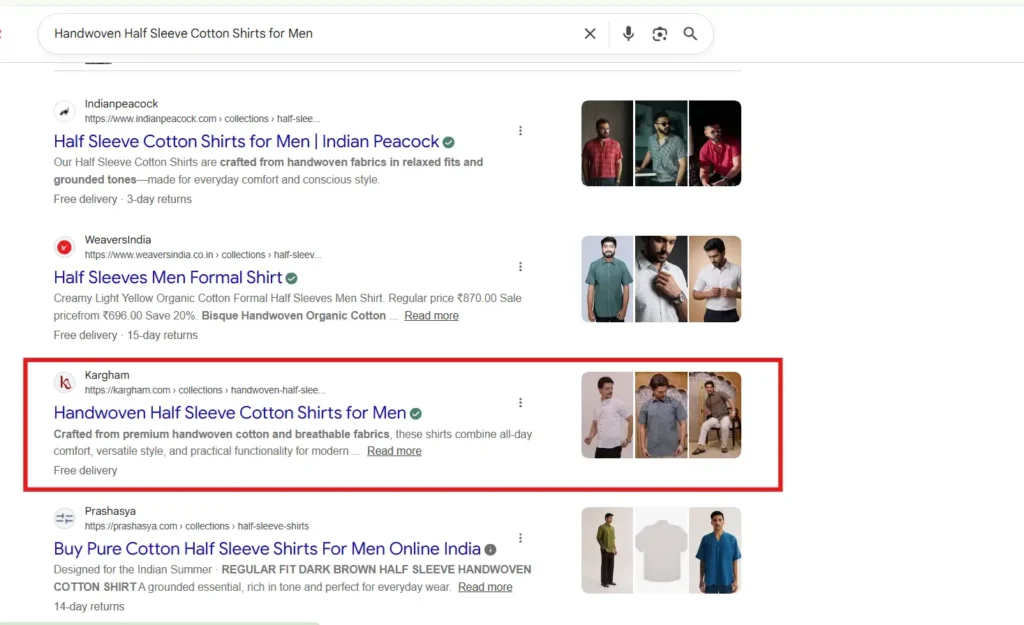The height and width of the screenshot is (625, 1024).
Task: Submit search with the magnifier icon
Action: click(x=690, y=33)
